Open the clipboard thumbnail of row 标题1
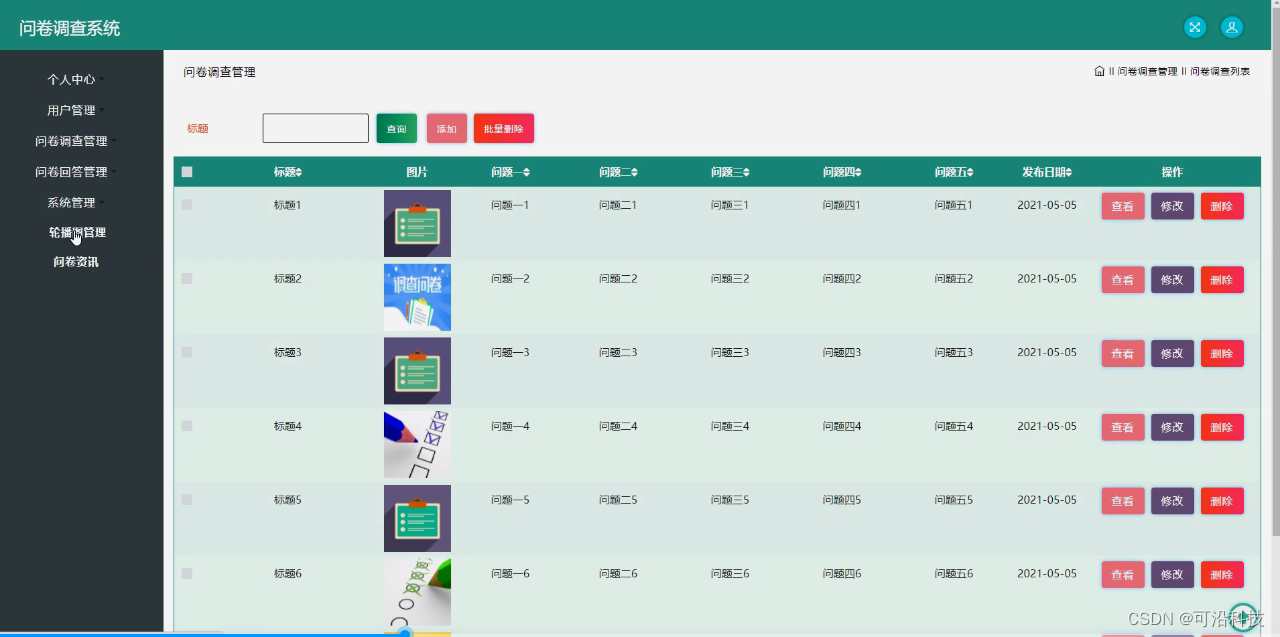 (417, 224)
